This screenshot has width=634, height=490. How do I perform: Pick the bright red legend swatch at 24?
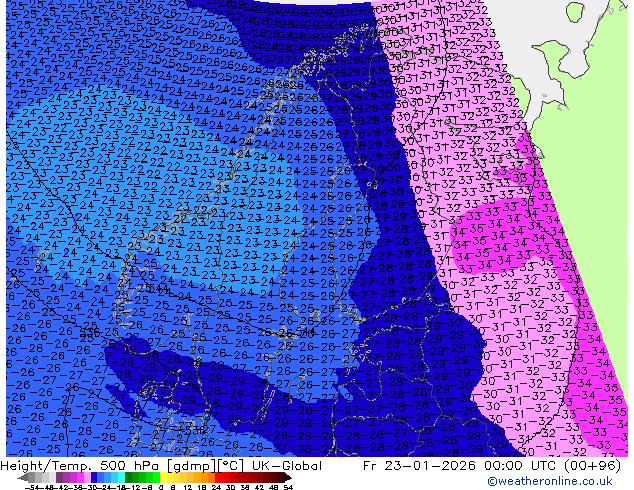[218, 477]
